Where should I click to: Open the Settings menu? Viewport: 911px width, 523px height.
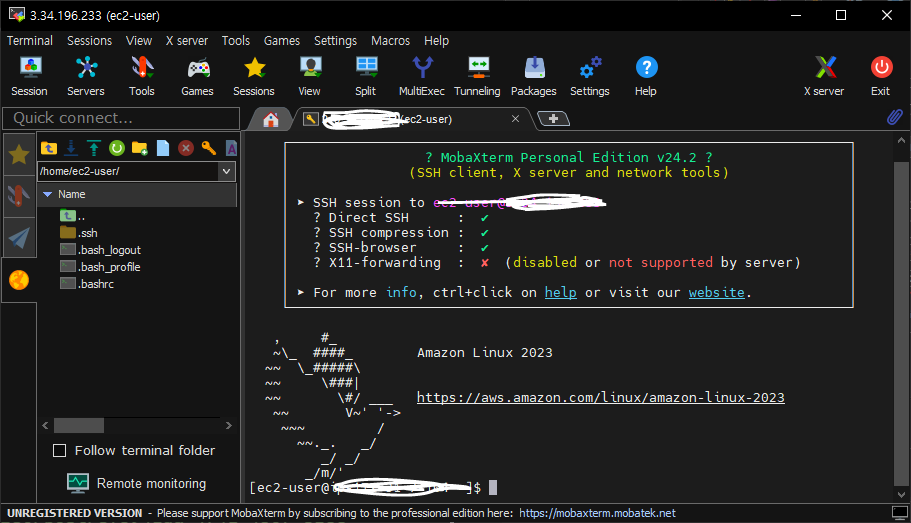[x=336, y=41]
